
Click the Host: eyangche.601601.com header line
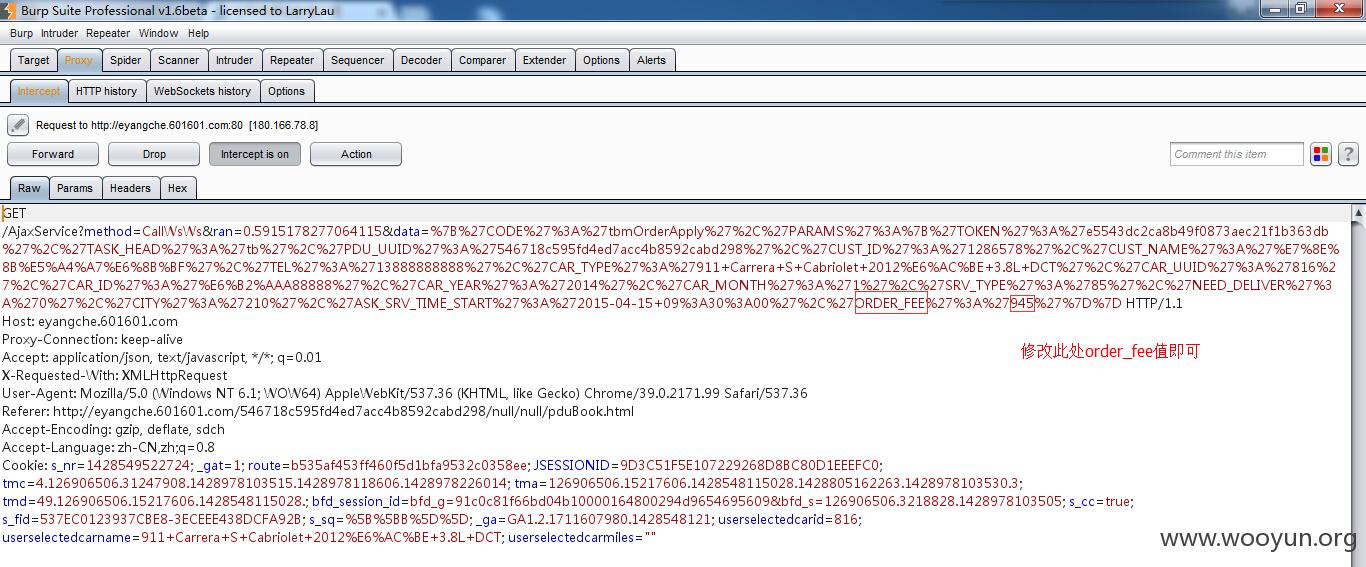[x=90, y=321]
